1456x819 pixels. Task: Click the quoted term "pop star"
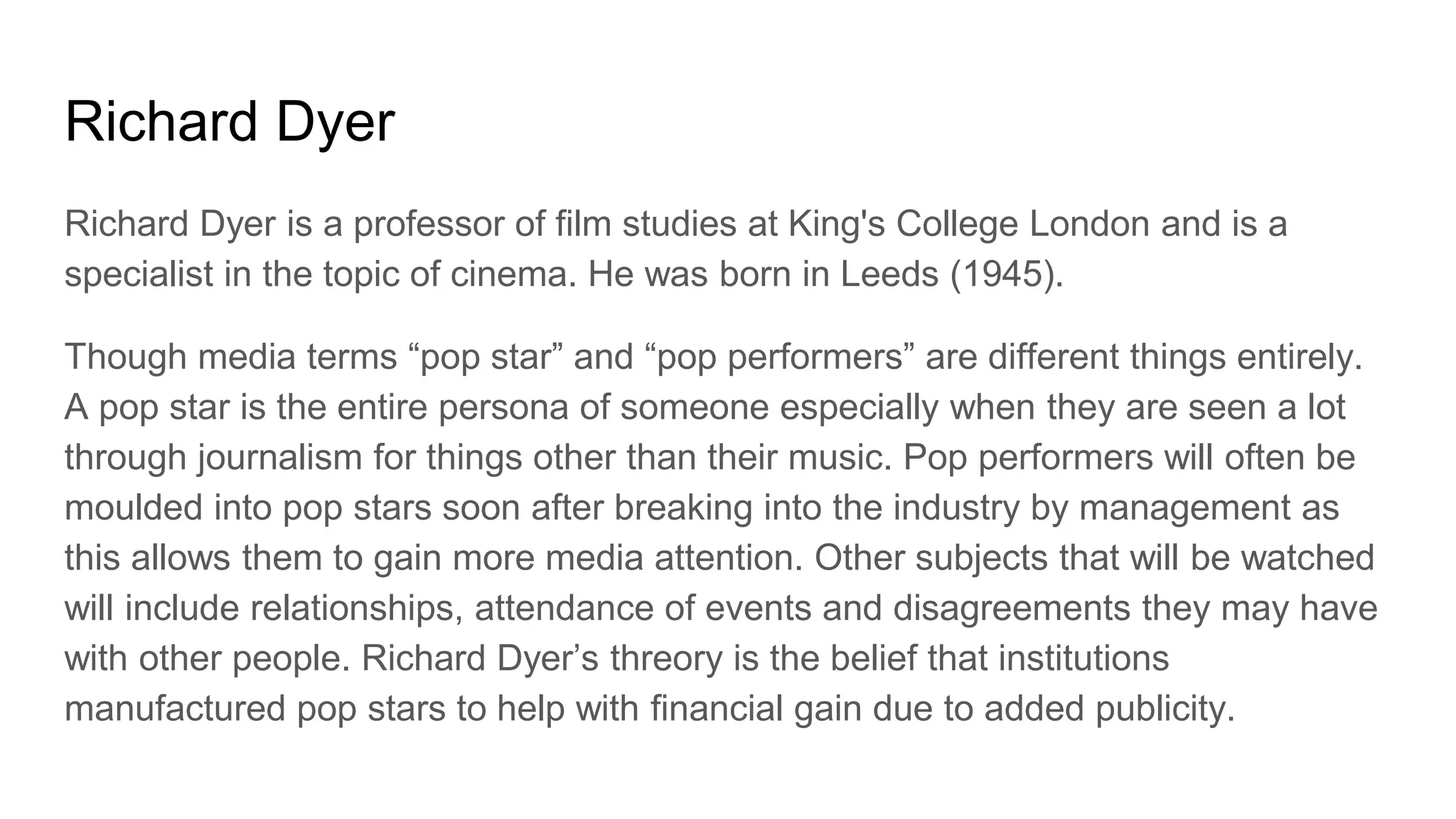click(487, 357)
